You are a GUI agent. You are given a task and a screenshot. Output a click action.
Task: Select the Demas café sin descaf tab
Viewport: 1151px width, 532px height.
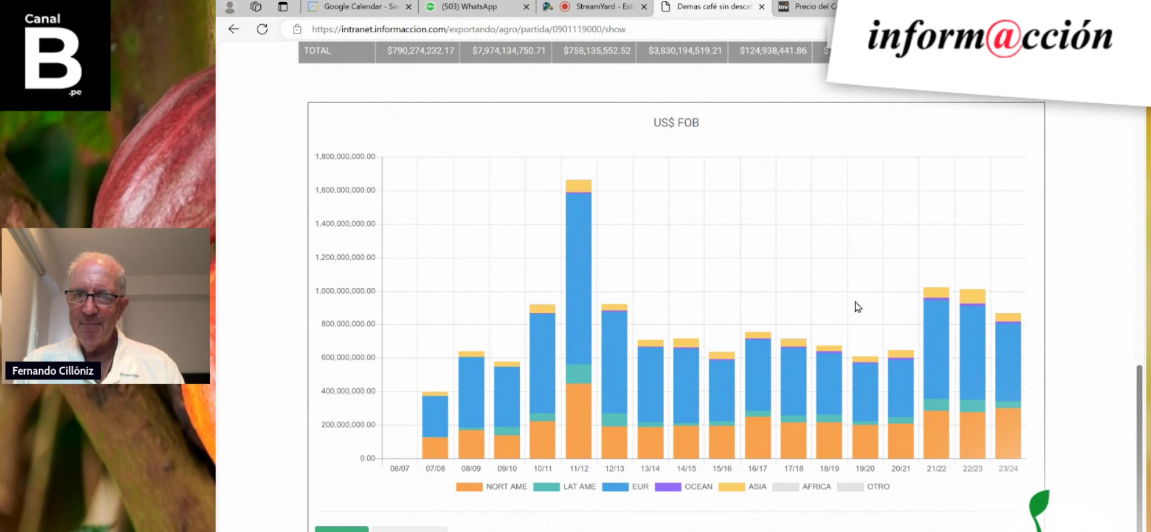click(712, 7)
